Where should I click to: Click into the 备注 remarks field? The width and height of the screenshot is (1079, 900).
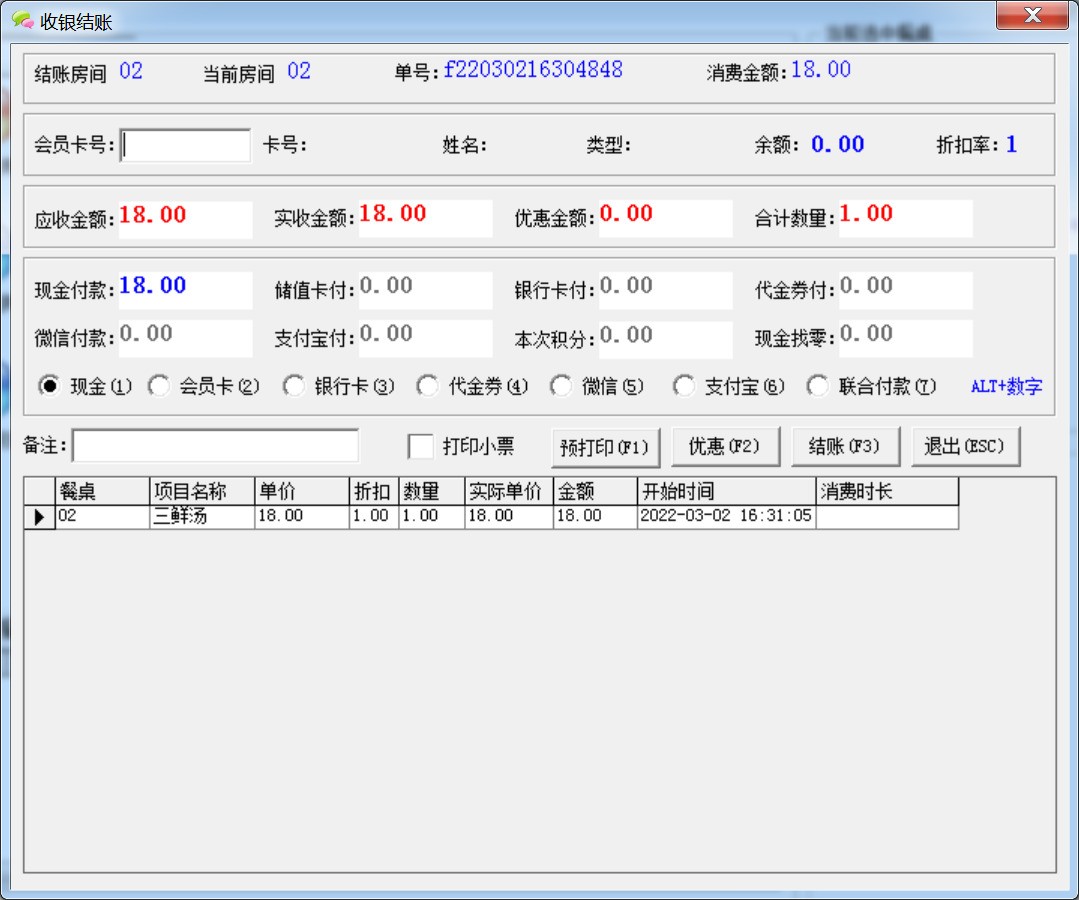click(x=215, y=446)
